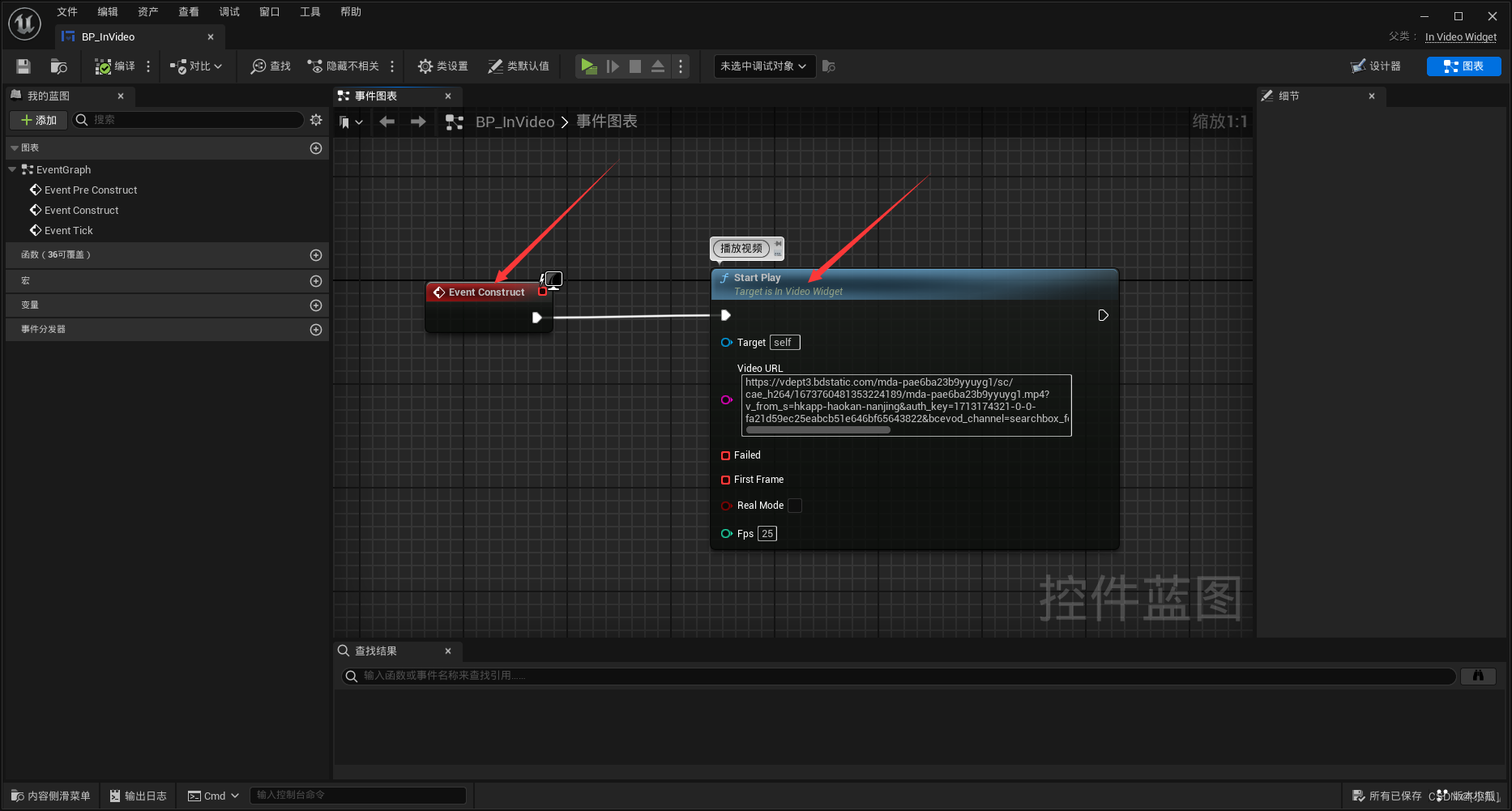Toggle 隐藏不相关 hide unrelated

click(344, 66)
